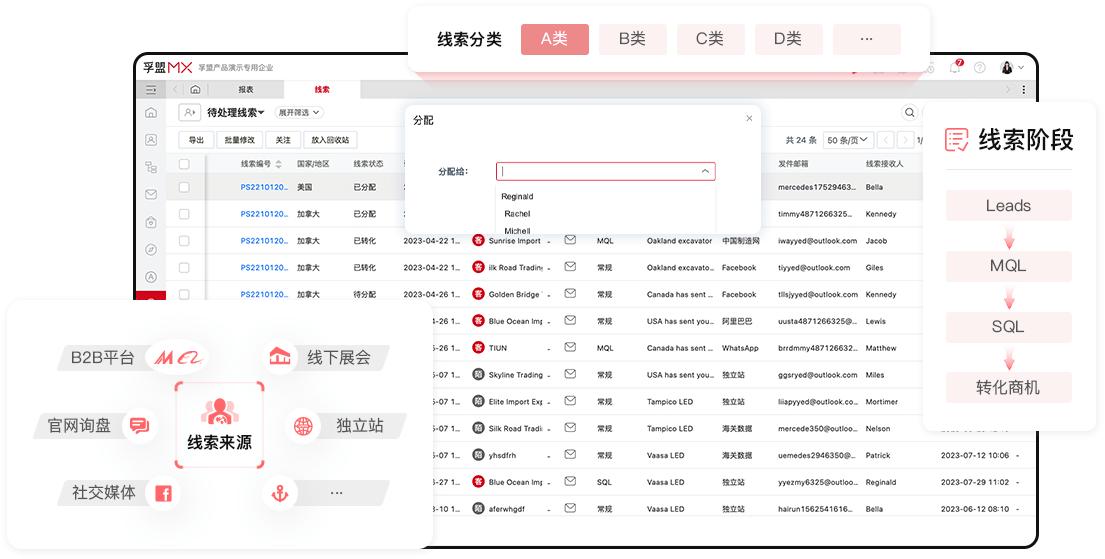Click the 导出 export button
Screen dimensions: 1105x559
pos(196,140)
